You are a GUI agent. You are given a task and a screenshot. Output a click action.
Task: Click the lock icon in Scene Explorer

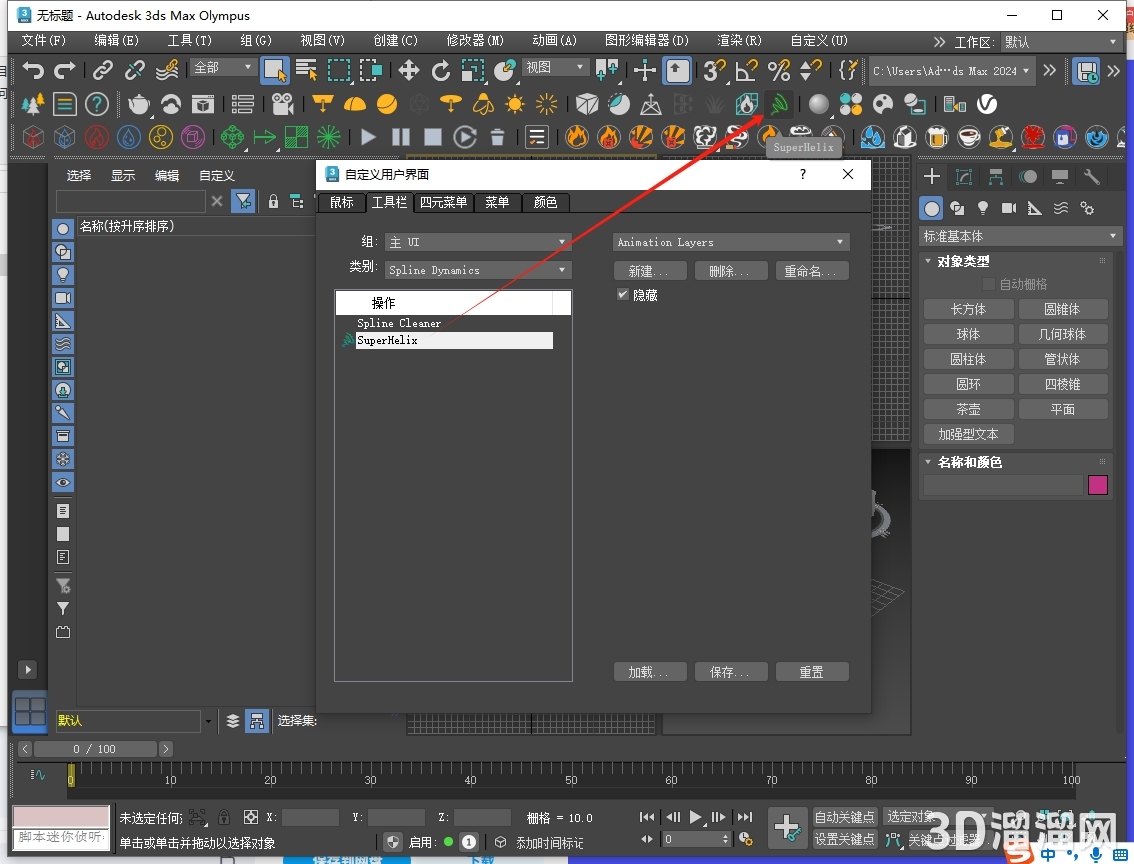pos(273,201)
